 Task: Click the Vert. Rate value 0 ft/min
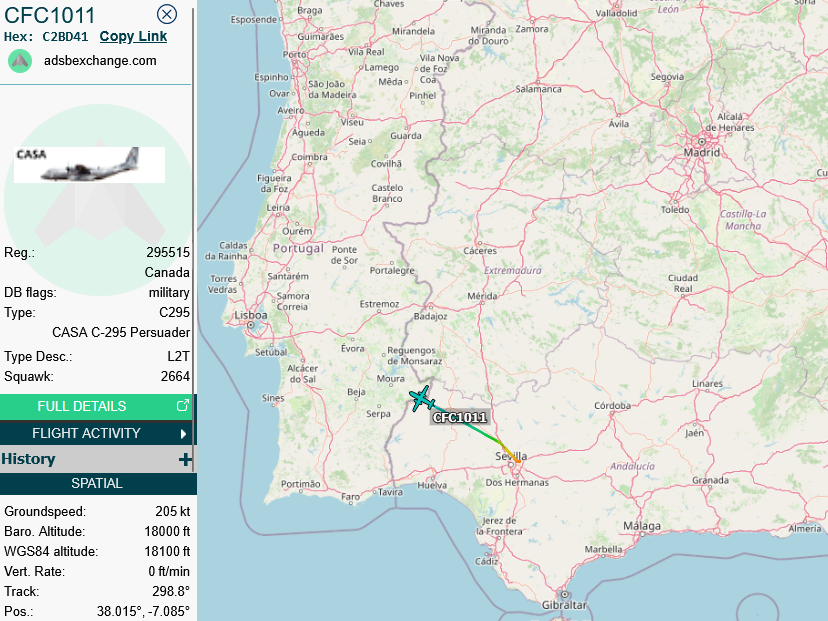[169, 572]
